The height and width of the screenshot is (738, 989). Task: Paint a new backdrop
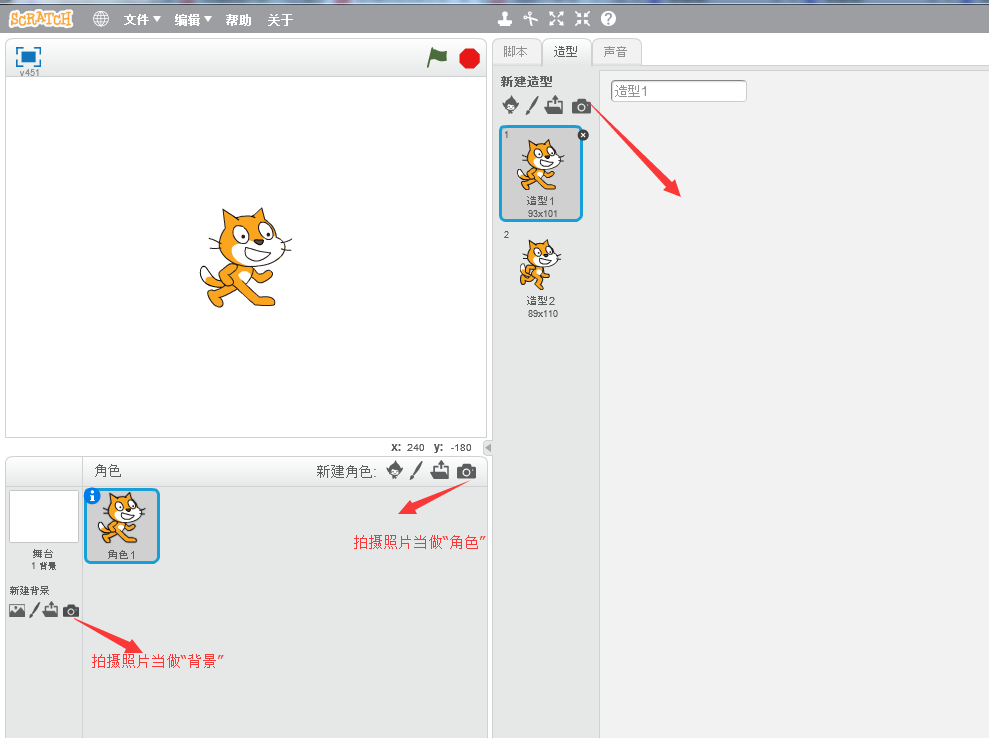(35, 610)
